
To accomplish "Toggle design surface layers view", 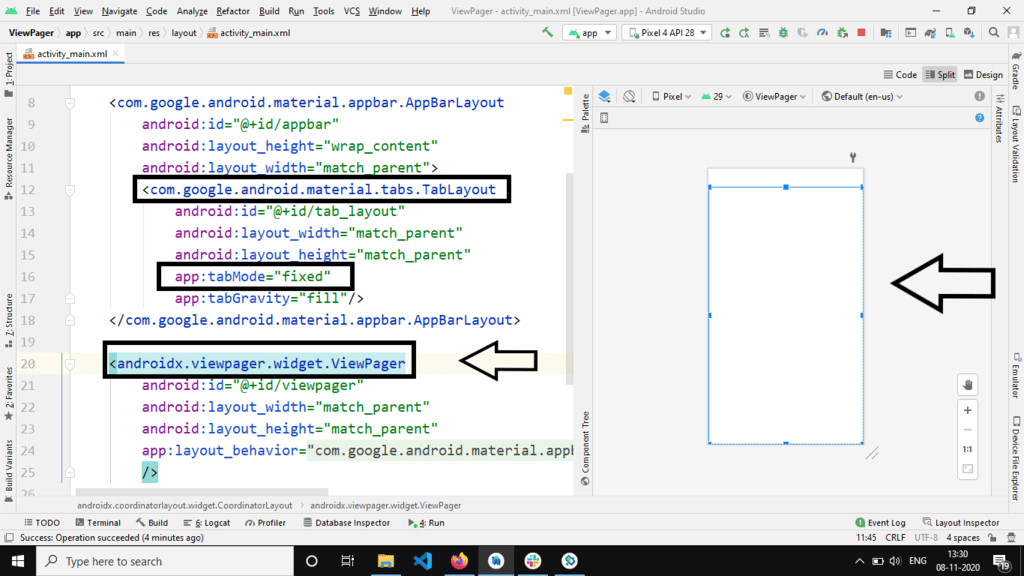I will pyautogui.click(x=604, y=95).
